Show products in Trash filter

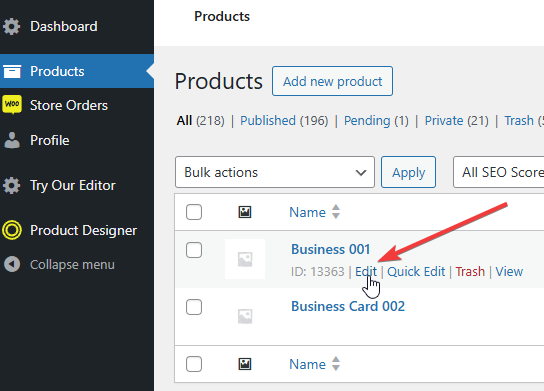tap(524, 121)
